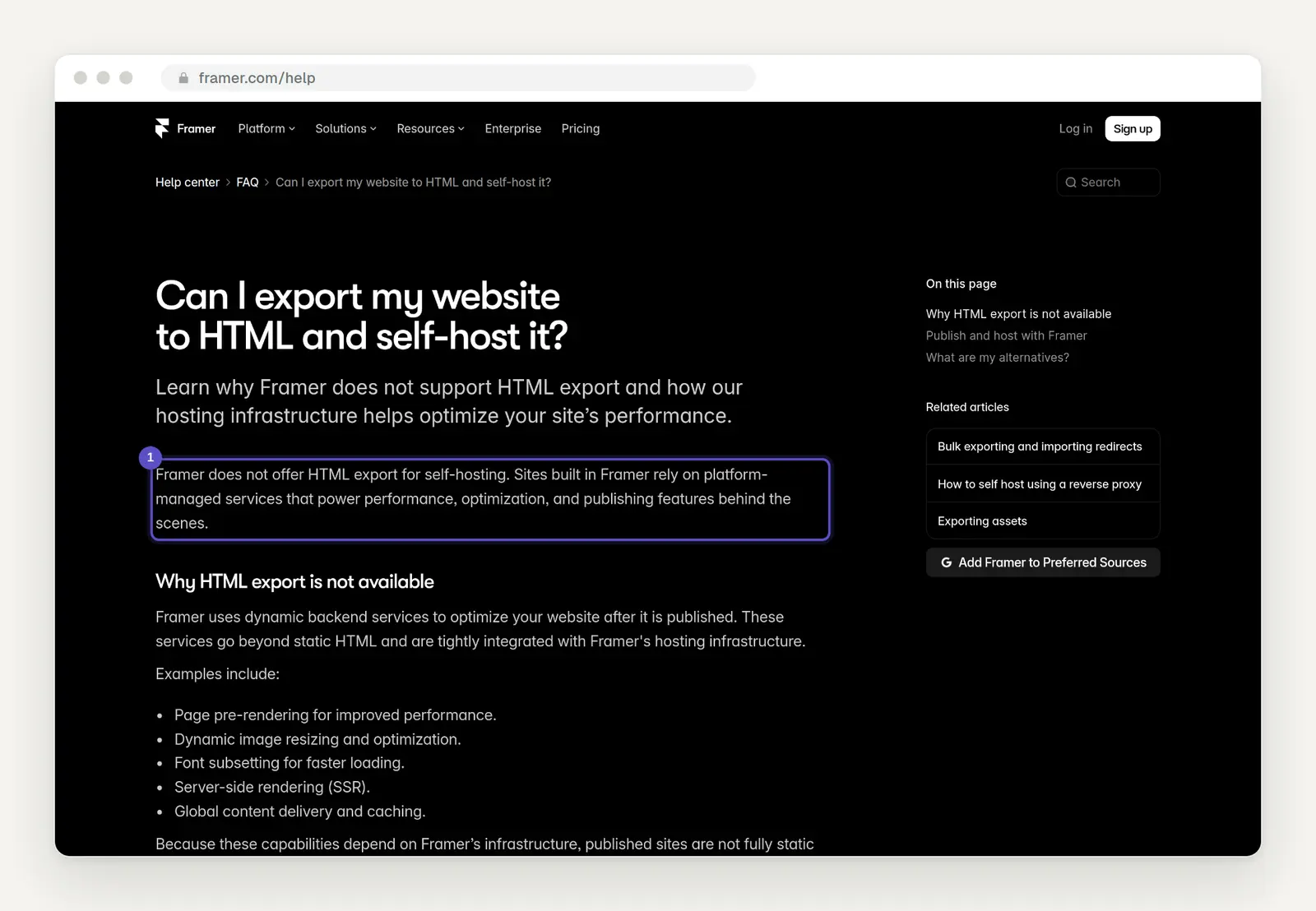Viewport: 1316px width, 911px height.
Task: Open How to self host using reverse proxy
Action: (x=1043, y=484)
